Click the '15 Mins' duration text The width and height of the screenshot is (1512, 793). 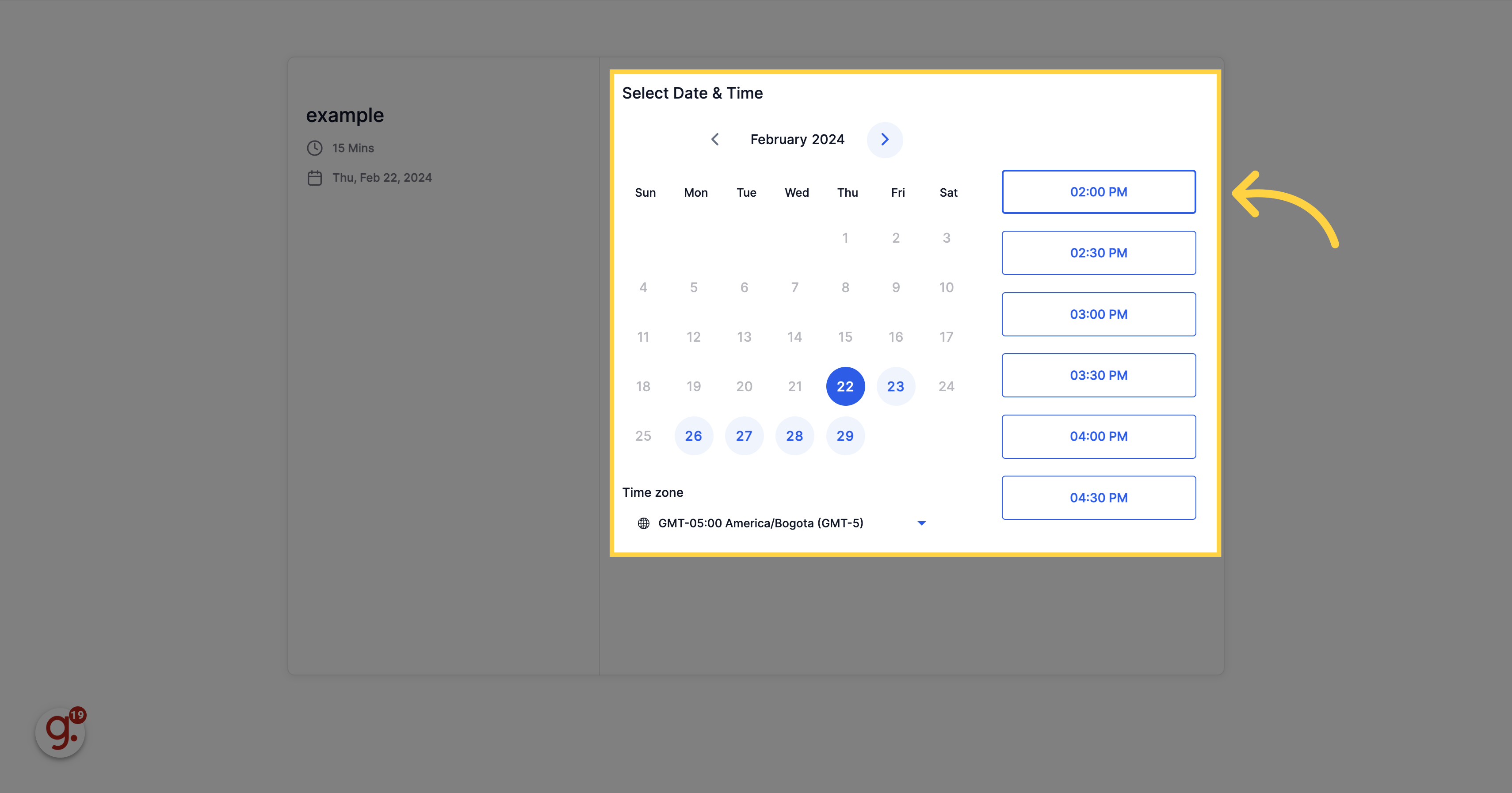(x=353, y=148)
